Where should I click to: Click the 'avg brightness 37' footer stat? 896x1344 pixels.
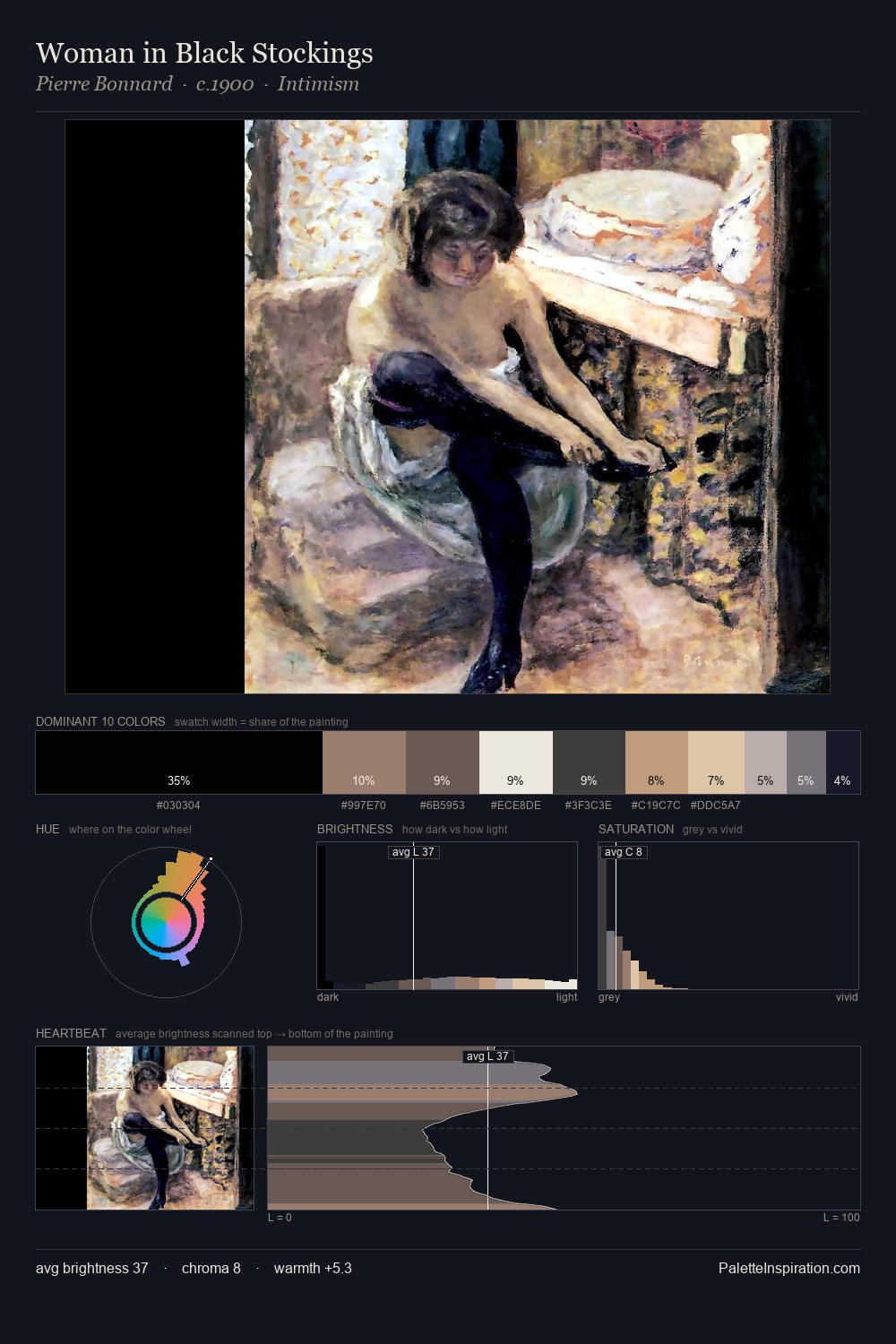click(92, 1269)
